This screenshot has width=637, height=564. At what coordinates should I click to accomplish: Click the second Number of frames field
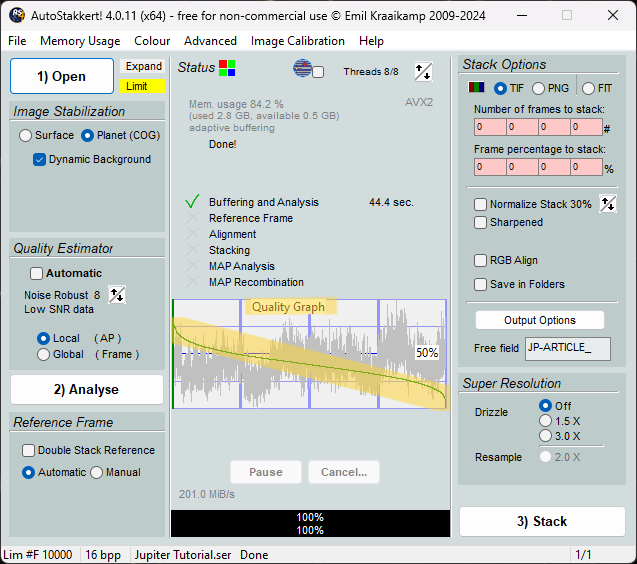pyautogui.click(x=522, y=127)
